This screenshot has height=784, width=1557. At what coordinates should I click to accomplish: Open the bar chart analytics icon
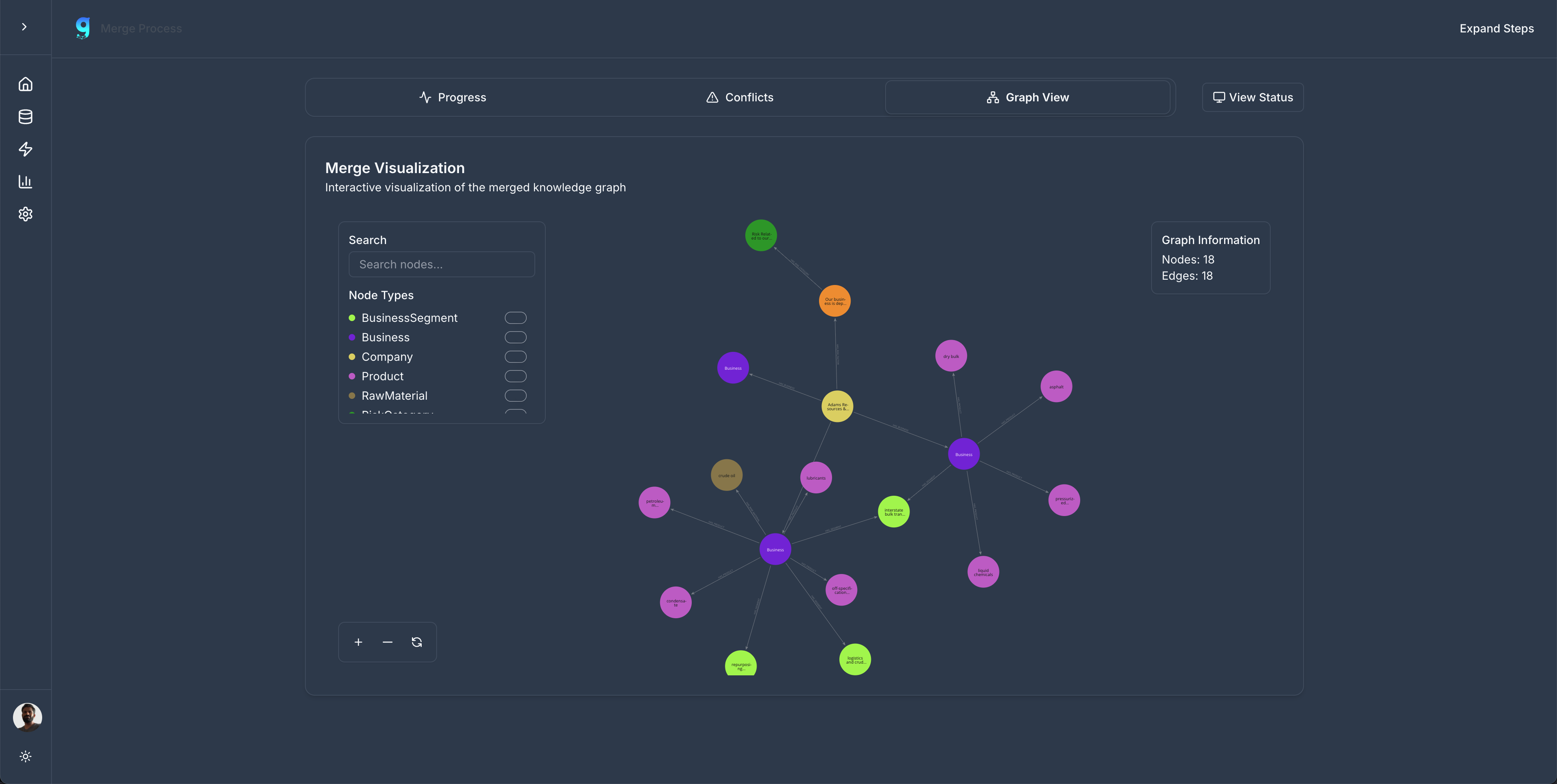[x=26, y=181]
